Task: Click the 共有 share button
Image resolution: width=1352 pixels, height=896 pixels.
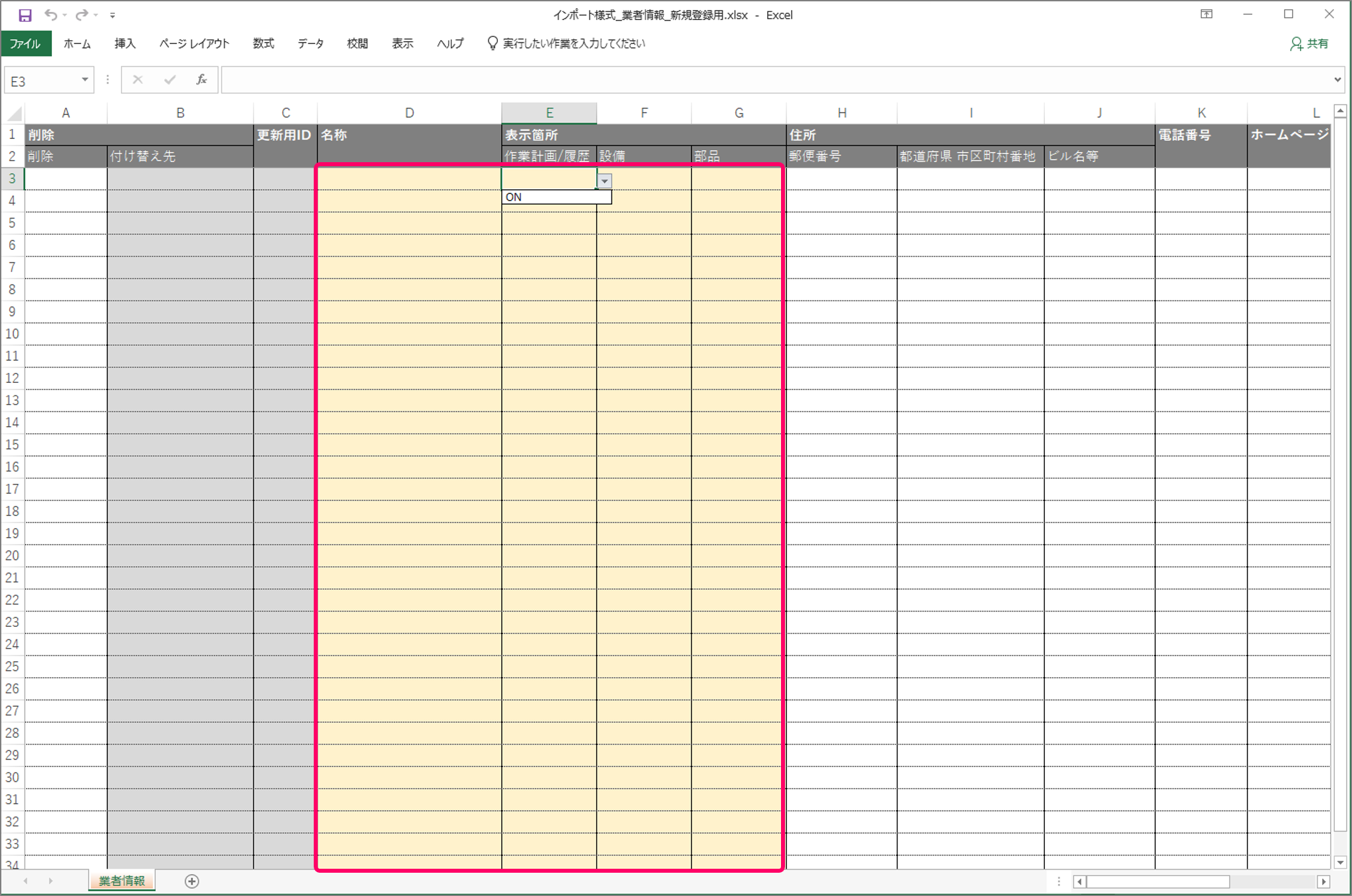Action: point(1309,44)
